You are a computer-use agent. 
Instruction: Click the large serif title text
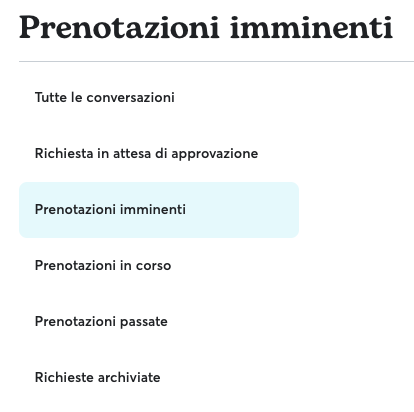pos(206,27)
